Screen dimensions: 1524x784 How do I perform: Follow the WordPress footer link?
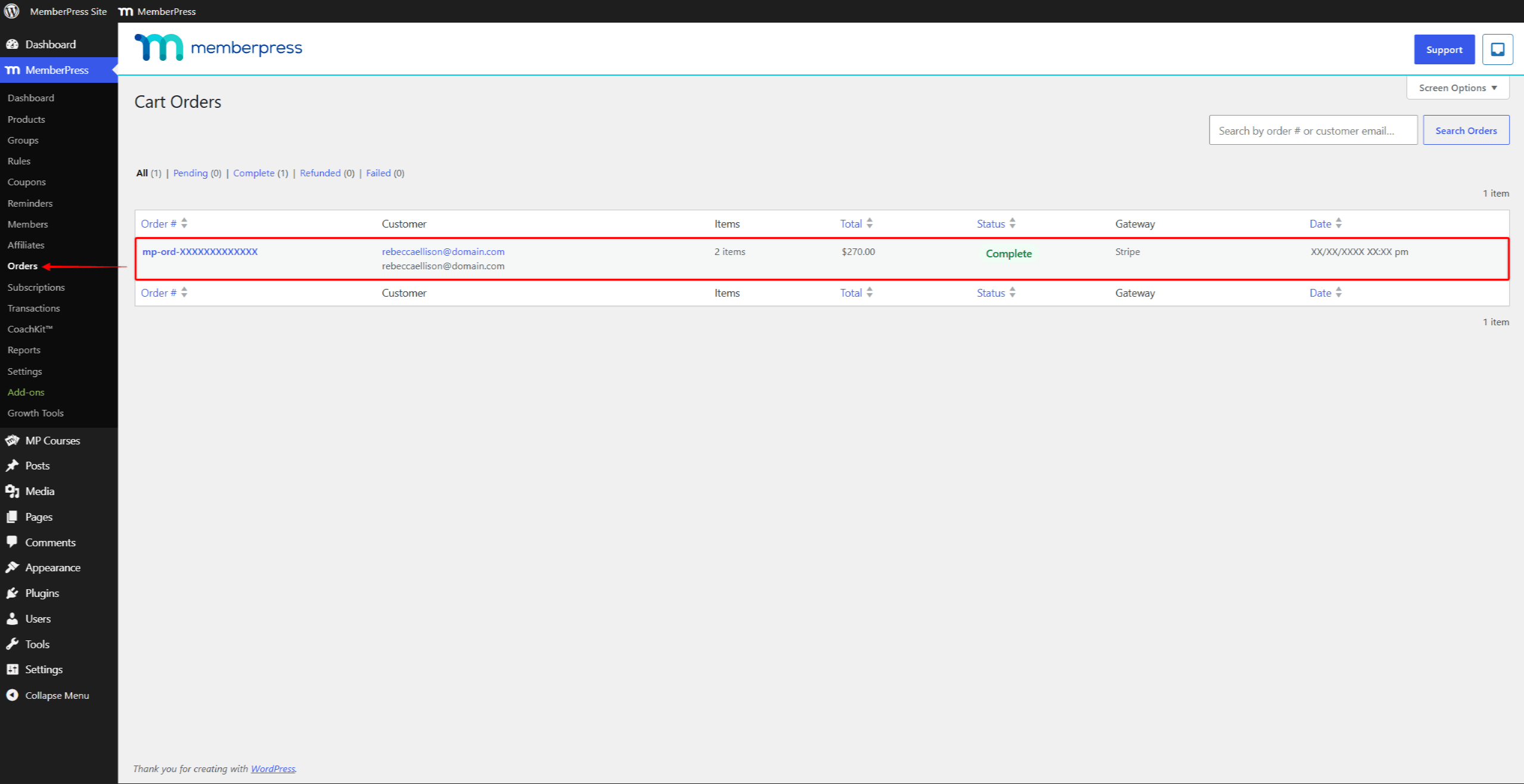pyautogui.click(x=272, y=769)
